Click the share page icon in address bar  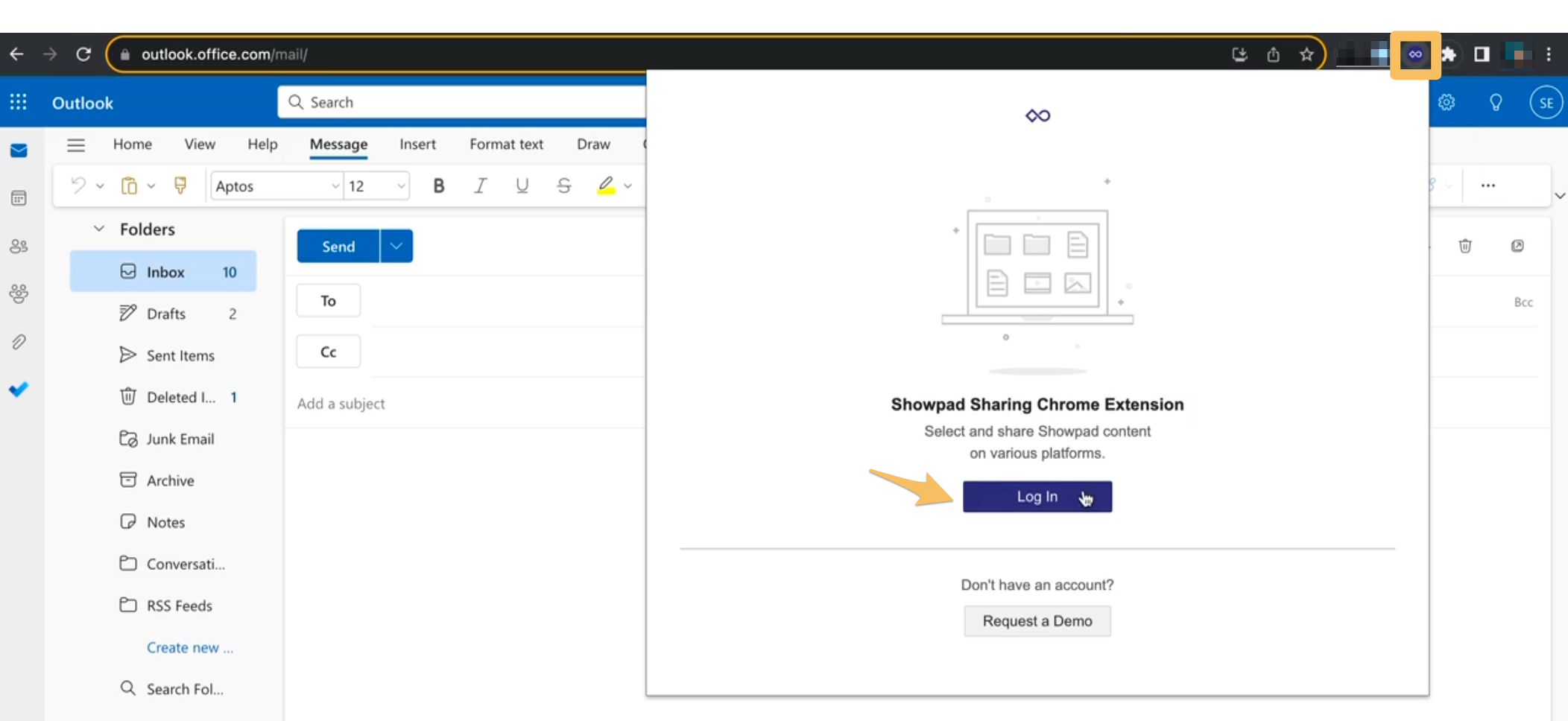pyautogui.click(x=1273, y=54)
